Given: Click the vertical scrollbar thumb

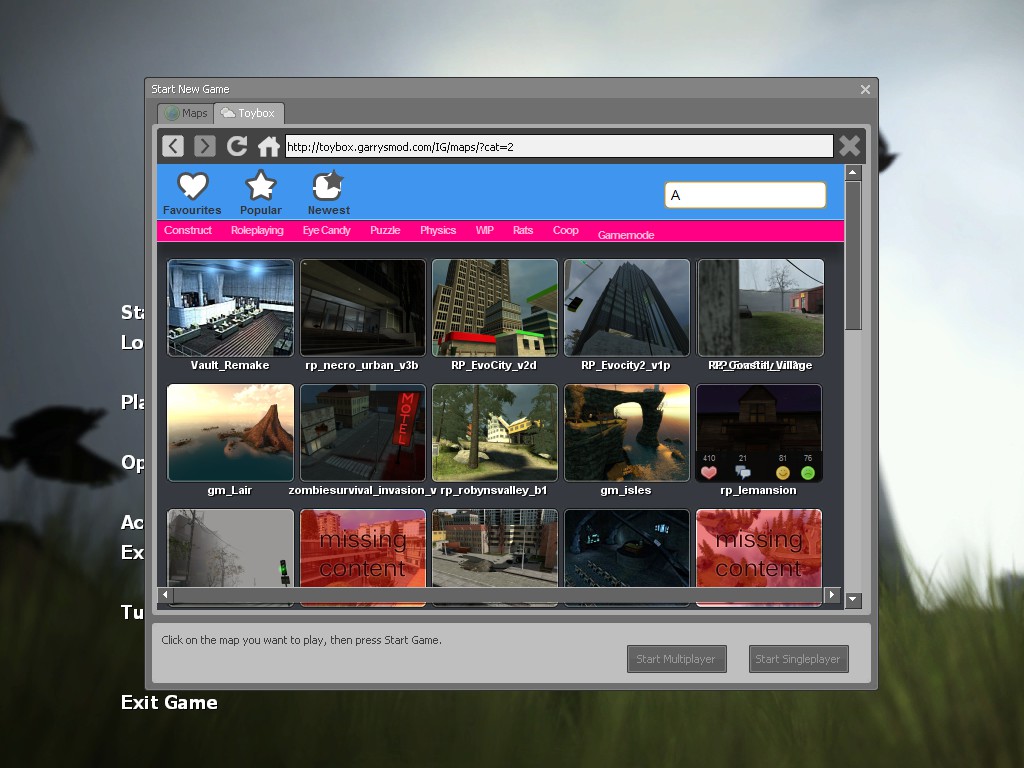Looking at the screenshot, I should click(x=852, y=255).
